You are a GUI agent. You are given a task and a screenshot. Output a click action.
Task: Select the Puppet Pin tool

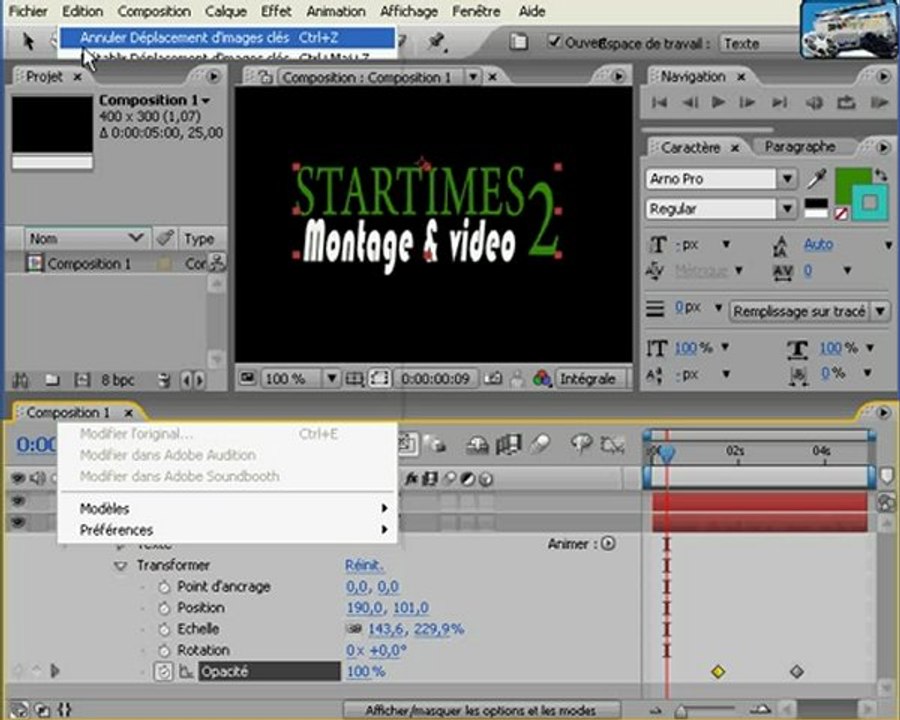tap(436, 41)
